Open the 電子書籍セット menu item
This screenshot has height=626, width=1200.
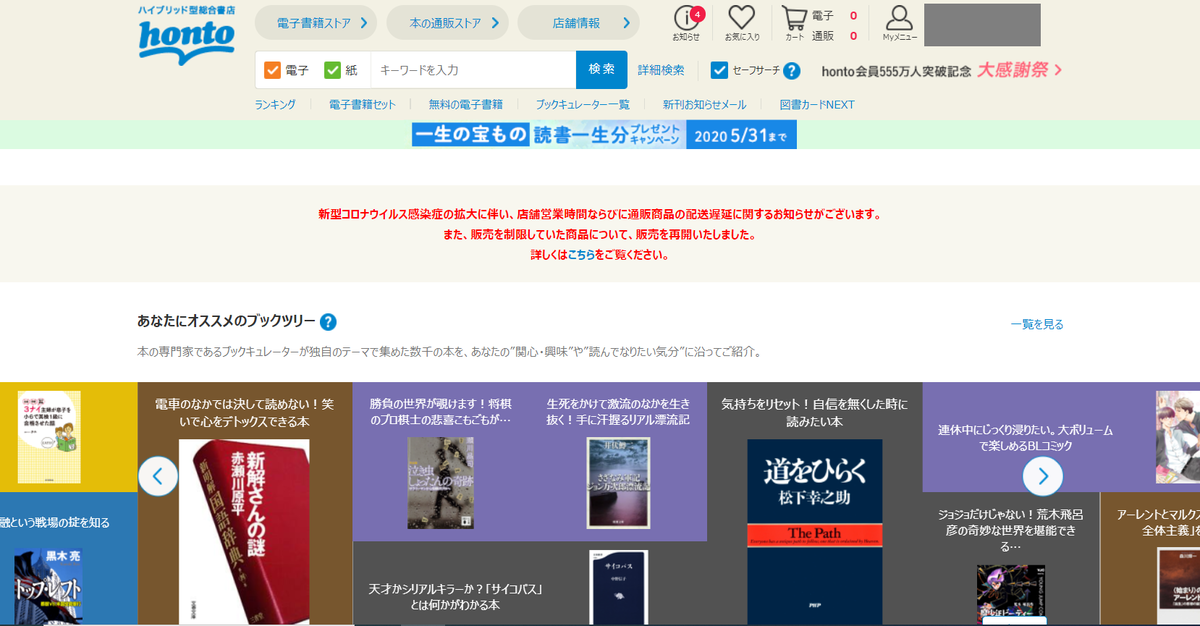tap(362, 104)
